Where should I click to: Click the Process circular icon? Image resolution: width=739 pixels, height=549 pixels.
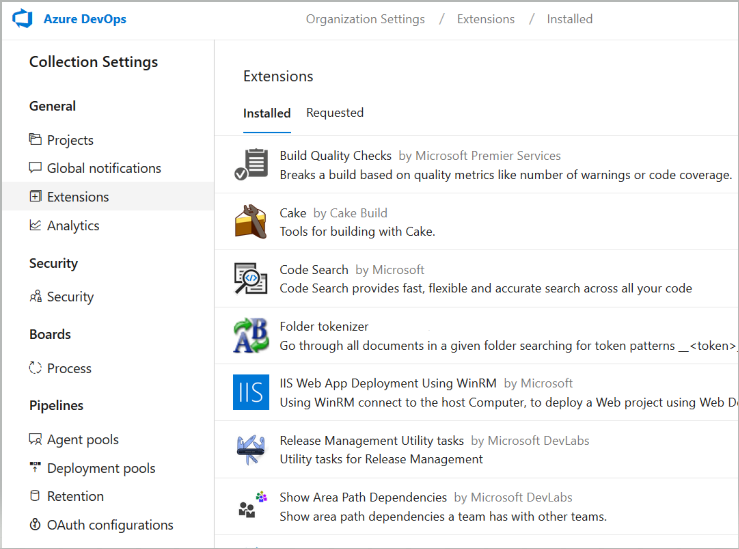[x=35, y=368]
